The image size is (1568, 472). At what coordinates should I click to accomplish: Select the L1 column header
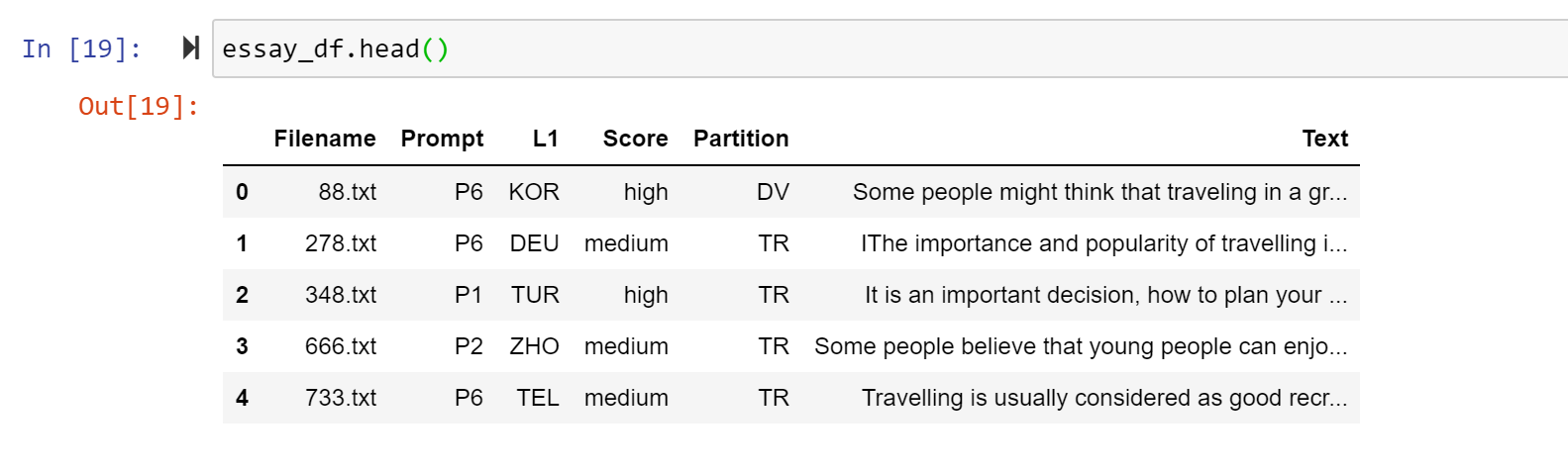click(545, 139)
